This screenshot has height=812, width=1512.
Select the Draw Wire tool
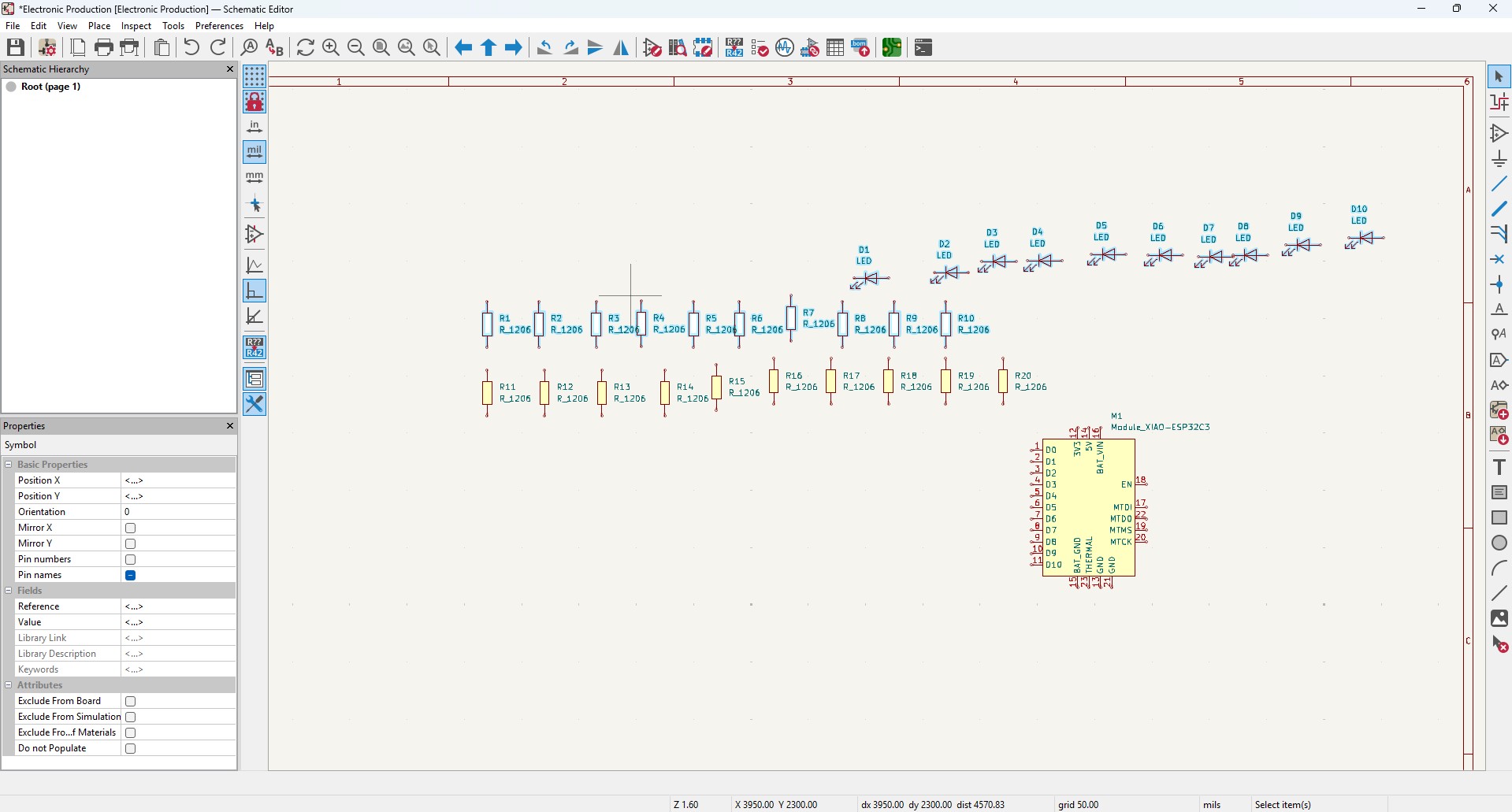point(1499,184)
